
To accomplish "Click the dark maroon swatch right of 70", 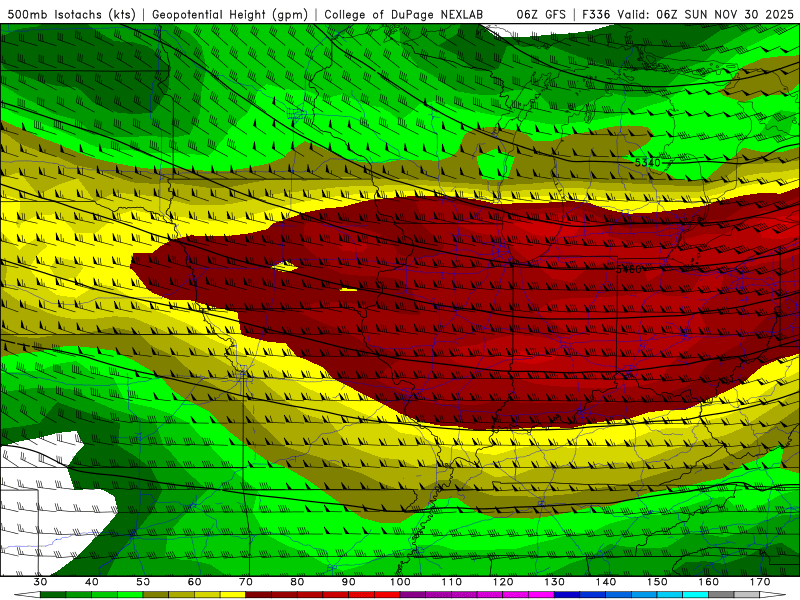I will coord(259,595).
